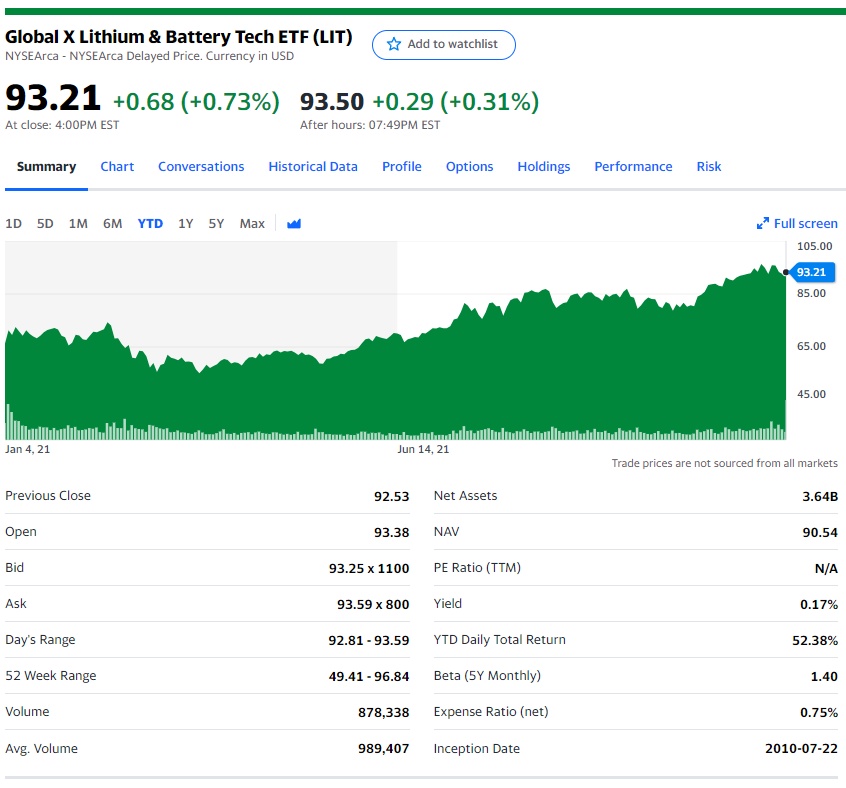
Task: Click the Yield value 0.17%
Action: coord(819,605)
